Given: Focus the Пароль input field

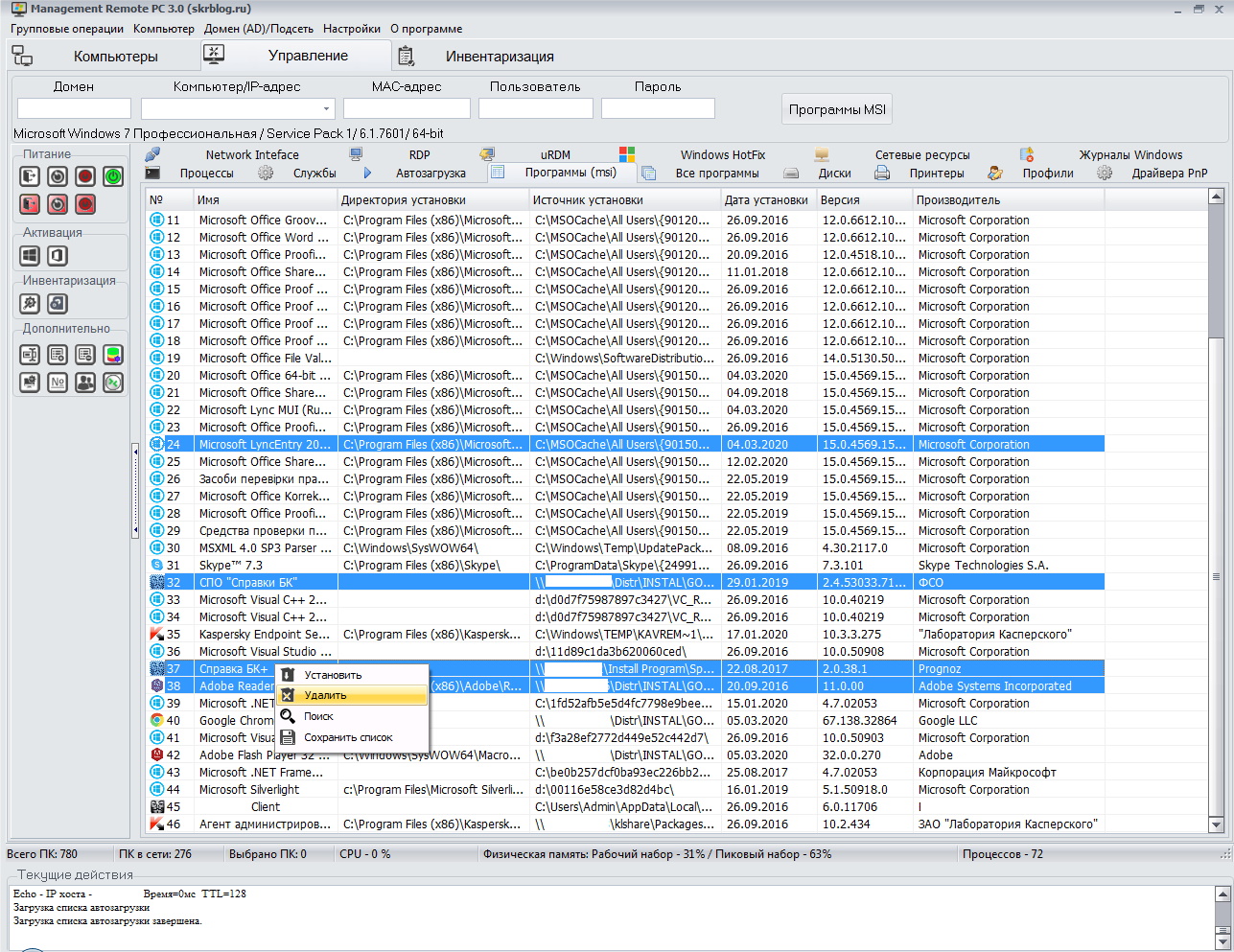Looking at the screenshot, I should (x=658, y=108).
